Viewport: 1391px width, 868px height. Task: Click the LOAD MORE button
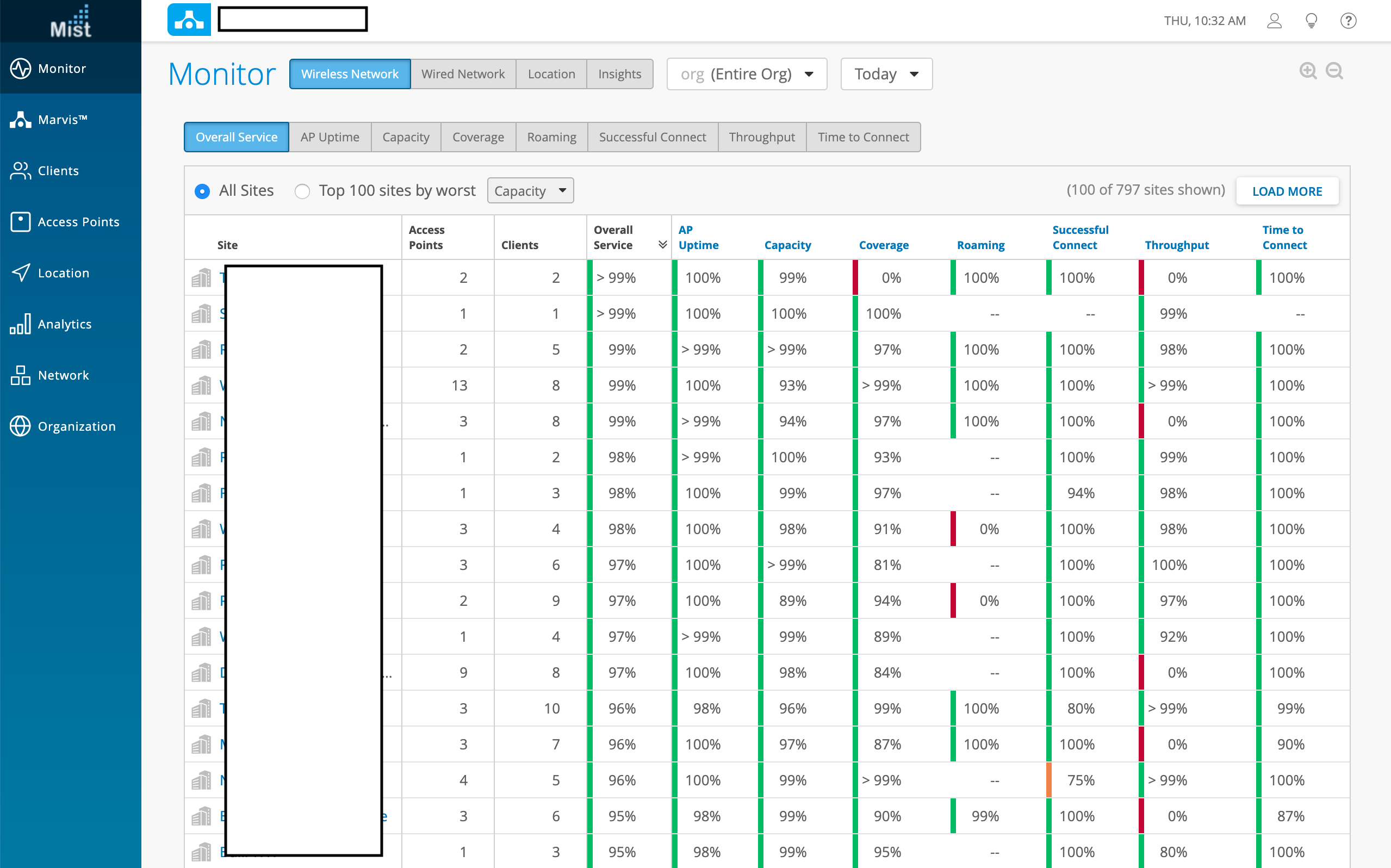[x=1287, y=191]
